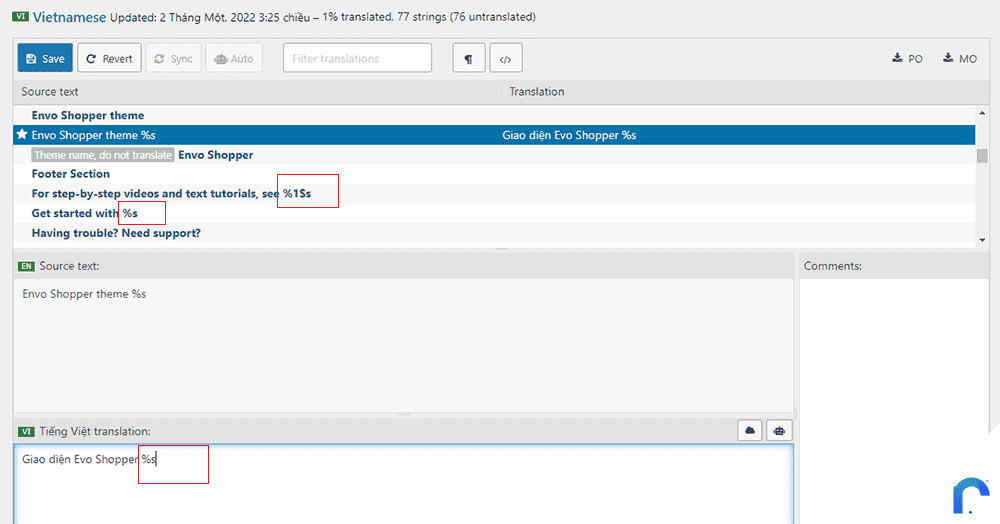Click the Auto translate button
Screen dimensions: 1000x524
coord(234,58)
